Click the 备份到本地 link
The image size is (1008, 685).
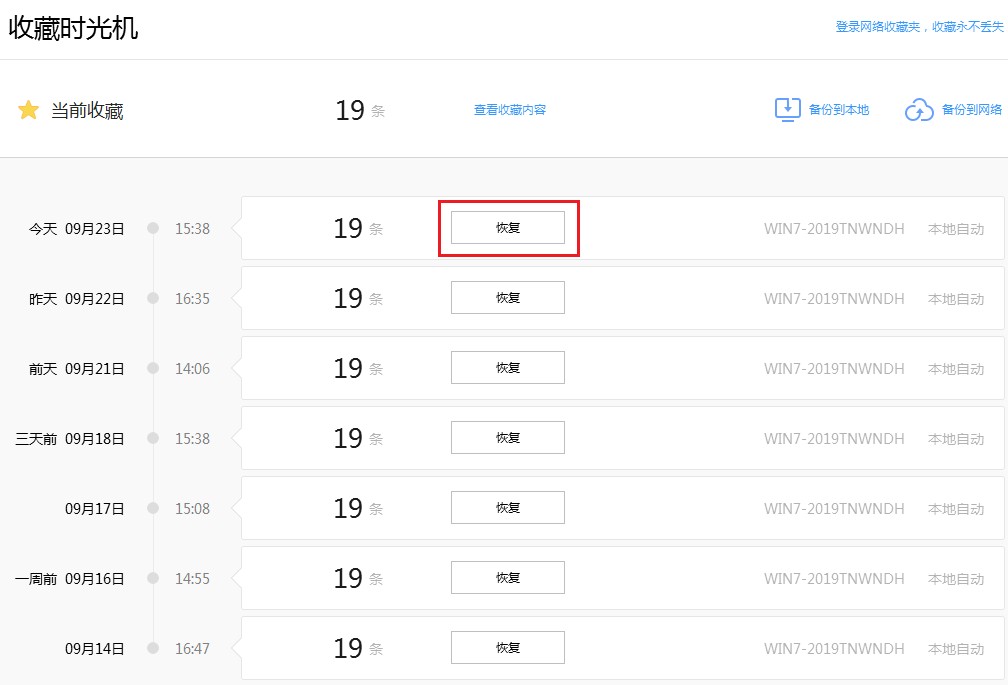coord(839,110)
